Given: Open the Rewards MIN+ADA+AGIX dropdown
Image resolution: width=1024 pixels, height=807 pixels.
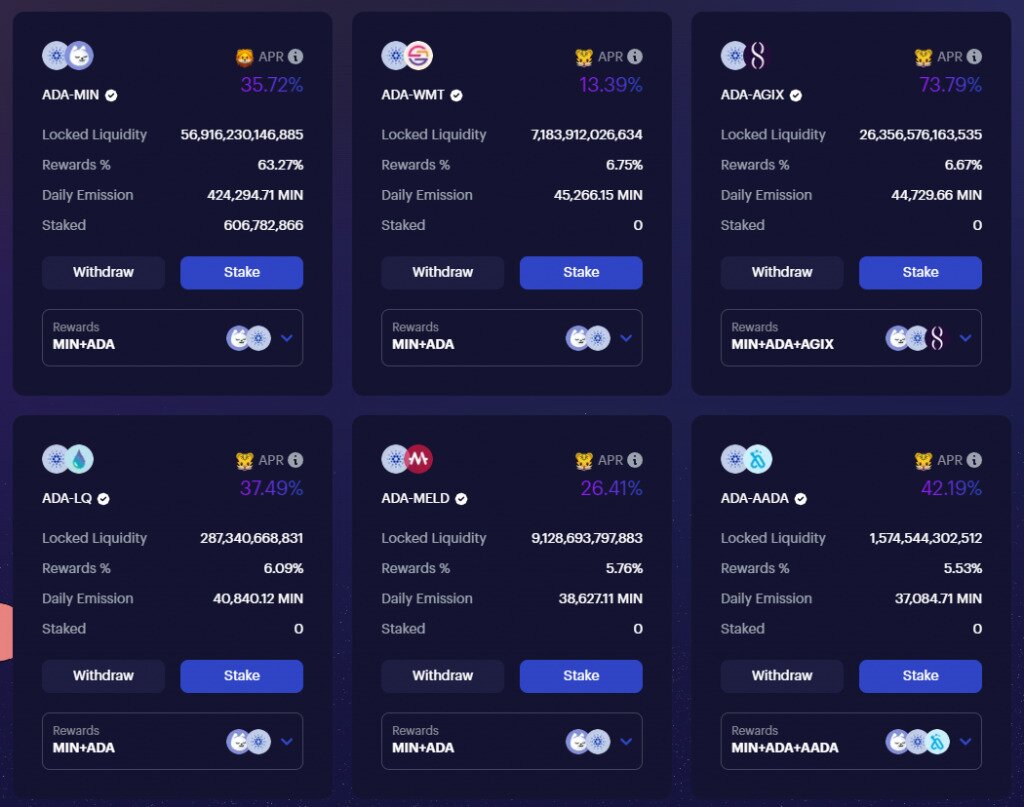Looking at the screenshot, I should (965, 338).
